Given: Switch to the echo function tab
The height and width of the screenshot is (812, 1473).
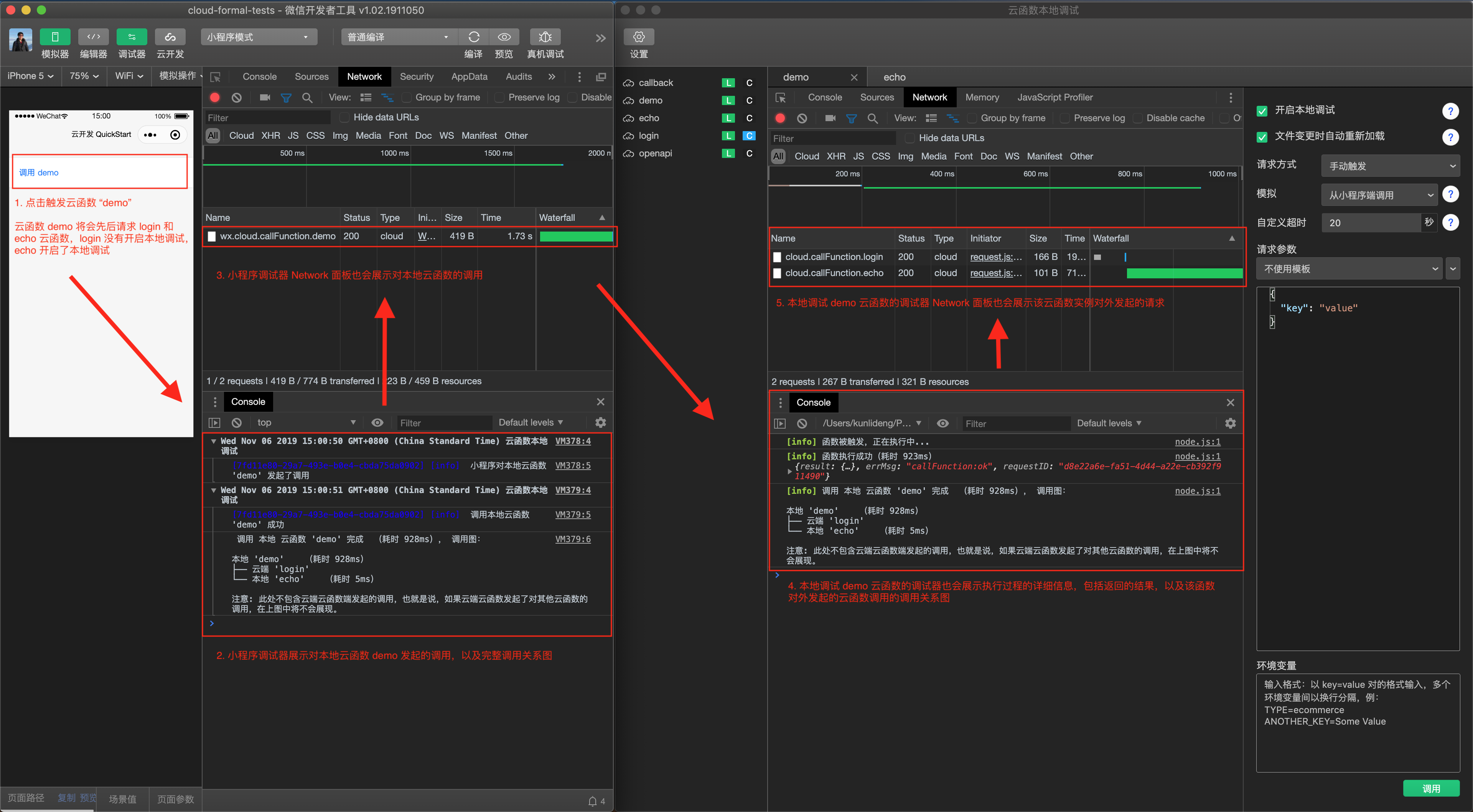Looking at the screenshot, I should click(x=894, y=77).
